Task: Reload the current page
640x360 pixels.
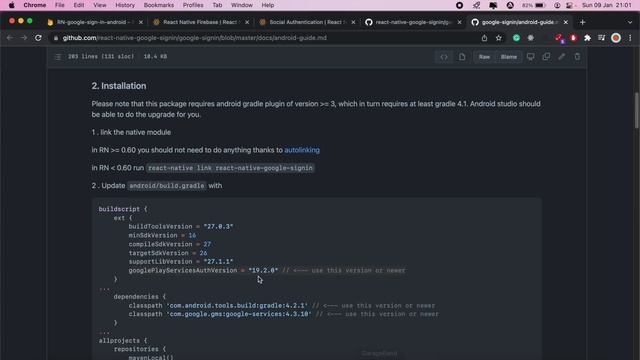Action: (x=38, y=38)
